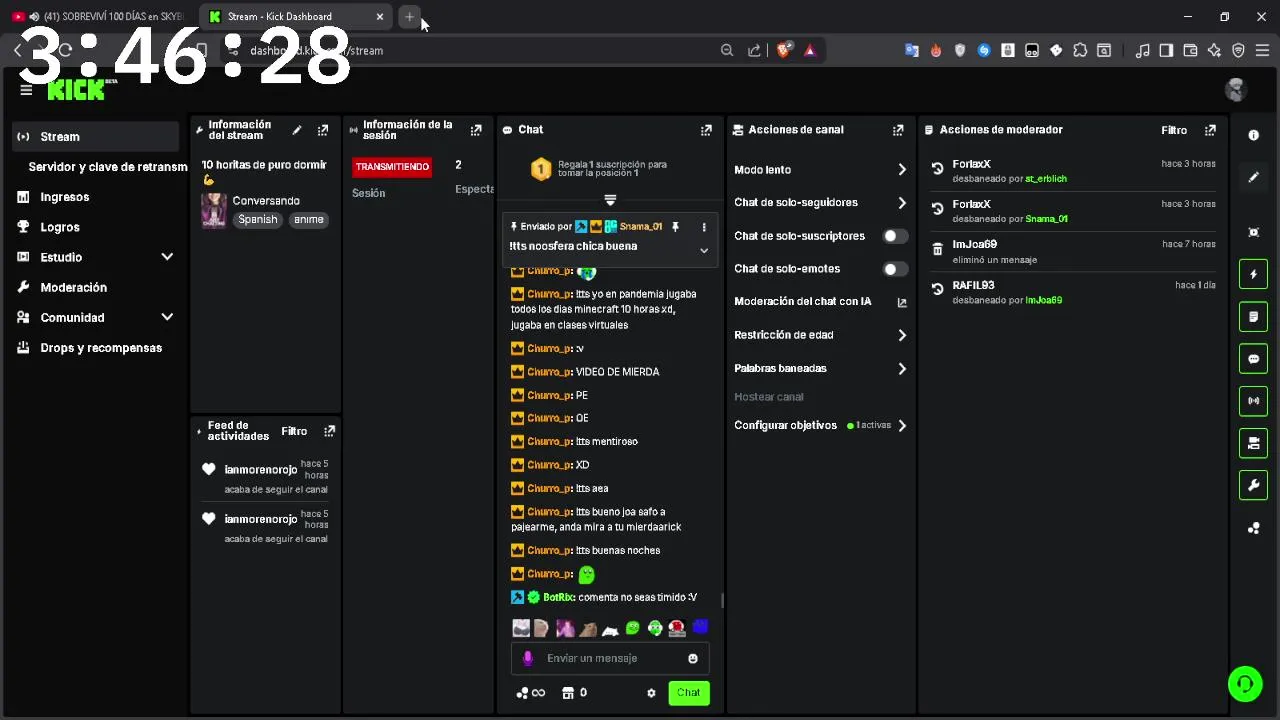Viewport: 1280px width, 720px height.
Task: Click the pencil icon in right sidebar
Action: (1254, 177)
